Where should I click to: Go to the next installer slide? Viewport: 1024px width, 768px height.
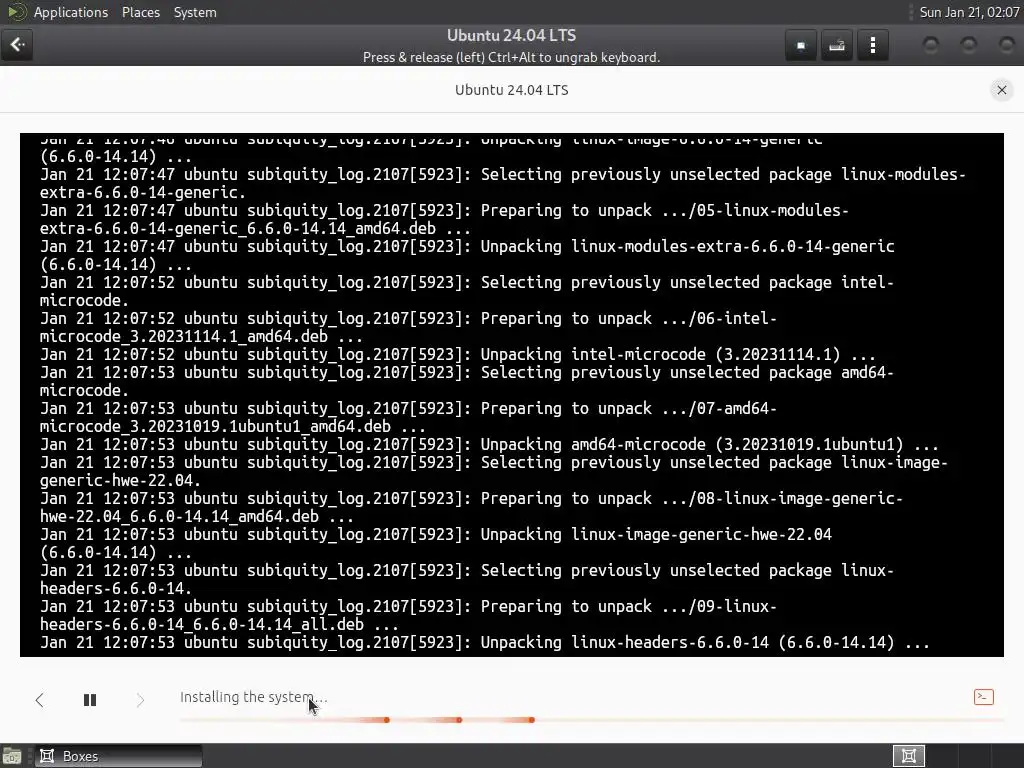(x=140, y=700)
